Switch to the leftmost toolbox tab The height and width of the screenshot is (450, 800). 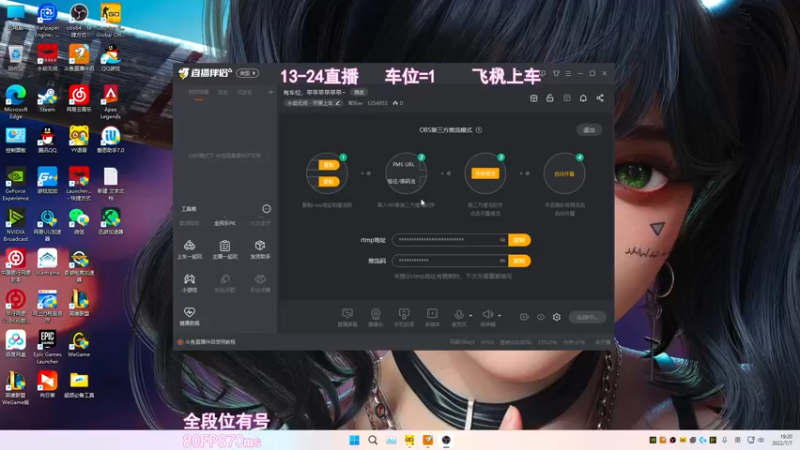[189, 223]
